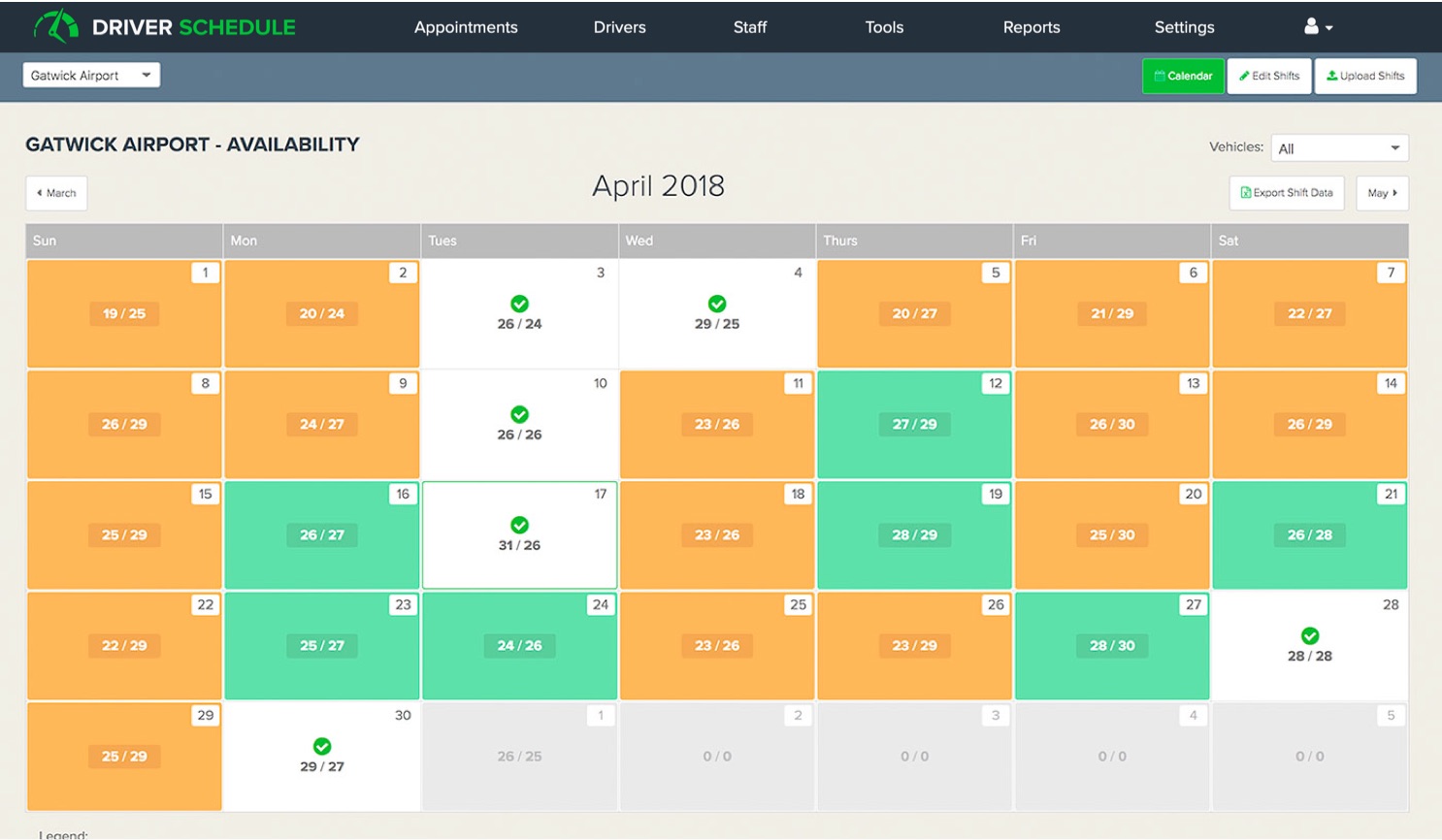Click the green checkmark on April 10
This screenshot has height=840, width=1442.
point(519,414)
